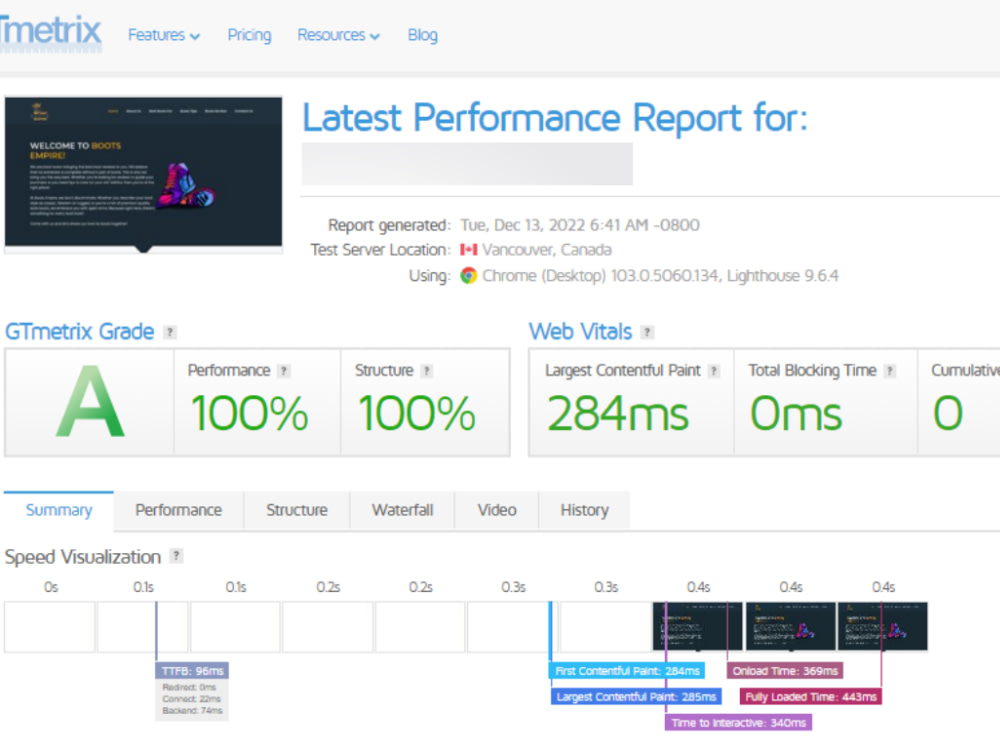Click the Speed Visualization help icon
Image resolution: width=1000 pixels, height=750 pixels.
click(177, 555)
